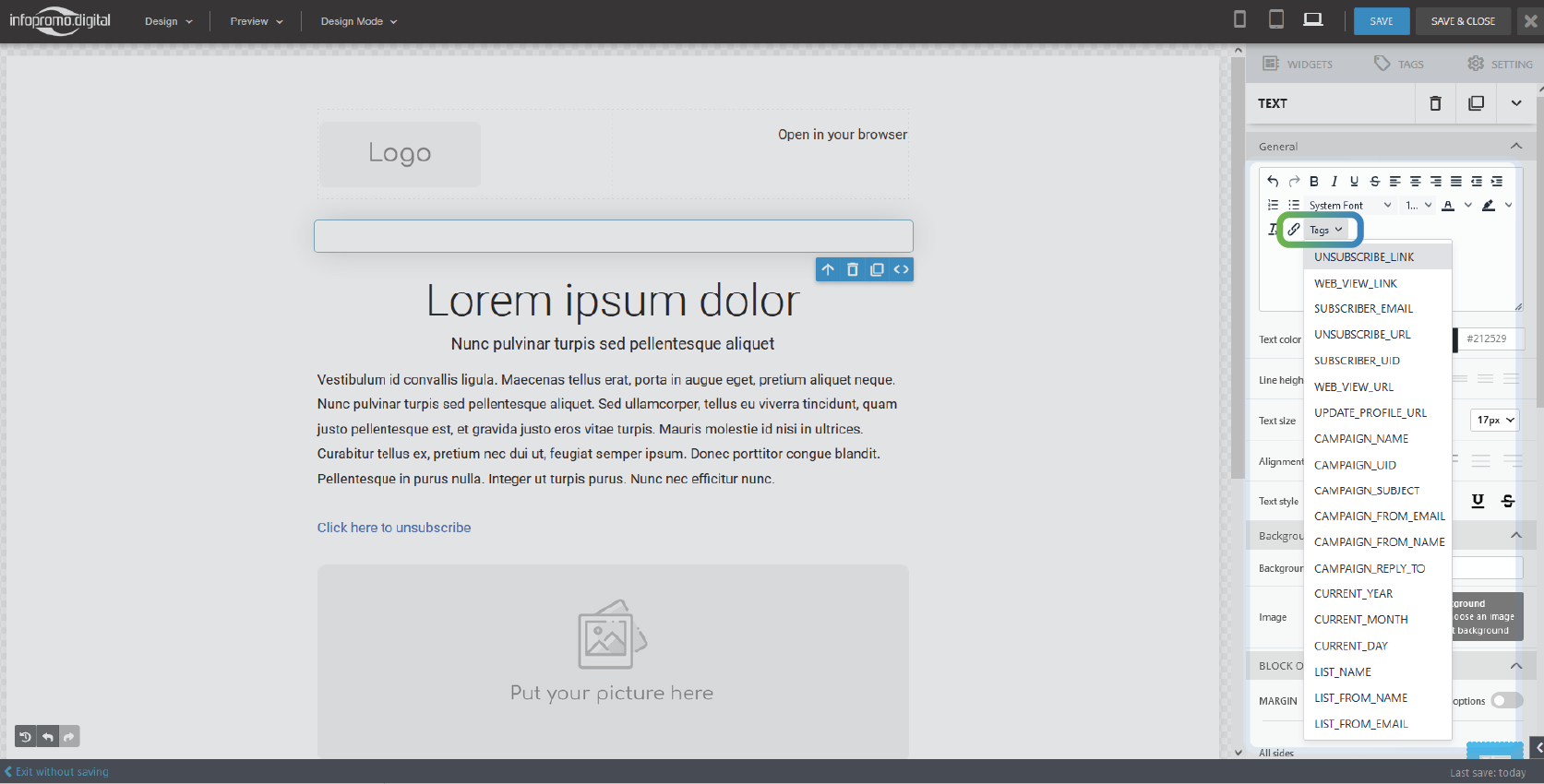Click canvas undo arrow at bottom-left

47,736
